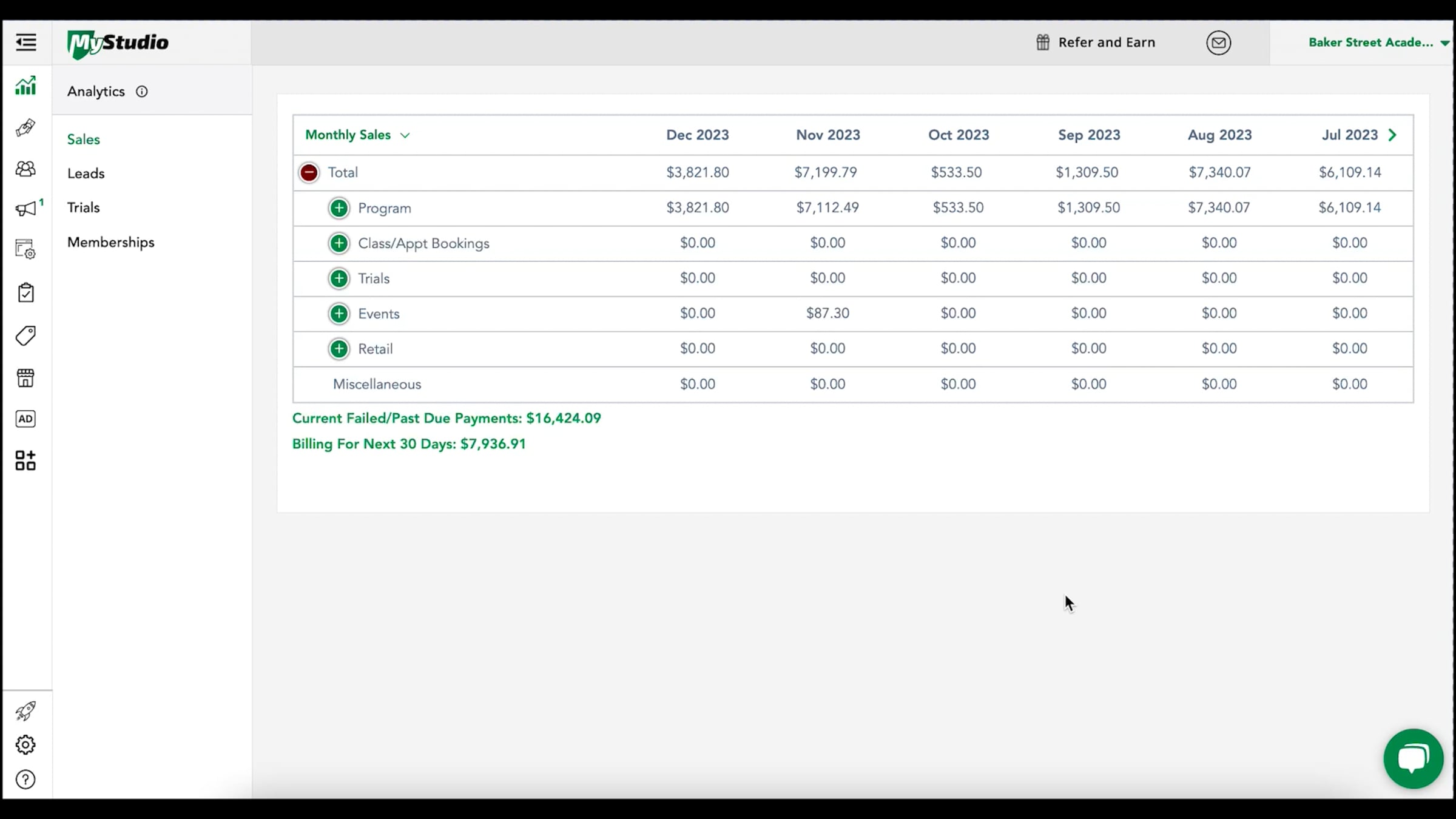Switch to the Memberships analytics tab
The width and height of the screenshot is (1456, 819).
point(110,242)
